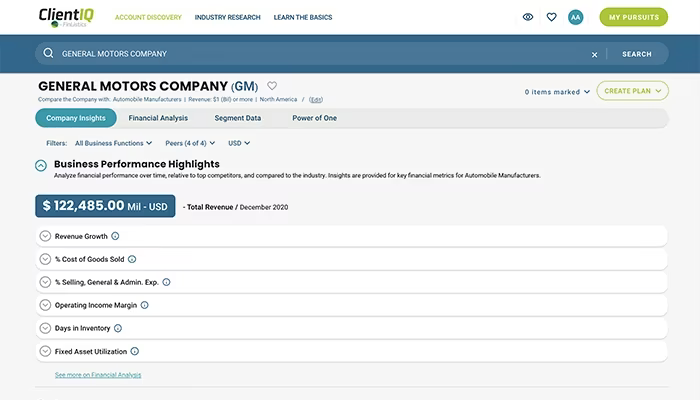Viewport: 700px width, 400px height.
Task: Open the AA user avatar menu
Action: [575, 17]
